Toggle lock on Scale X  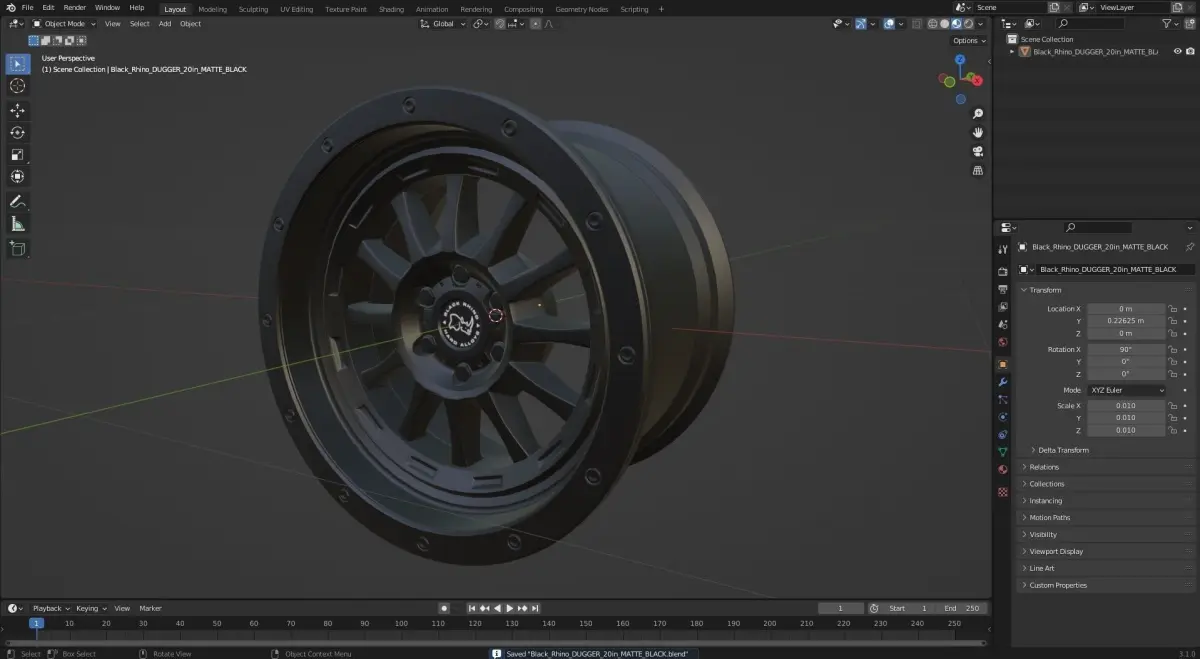click(1173, 406)
